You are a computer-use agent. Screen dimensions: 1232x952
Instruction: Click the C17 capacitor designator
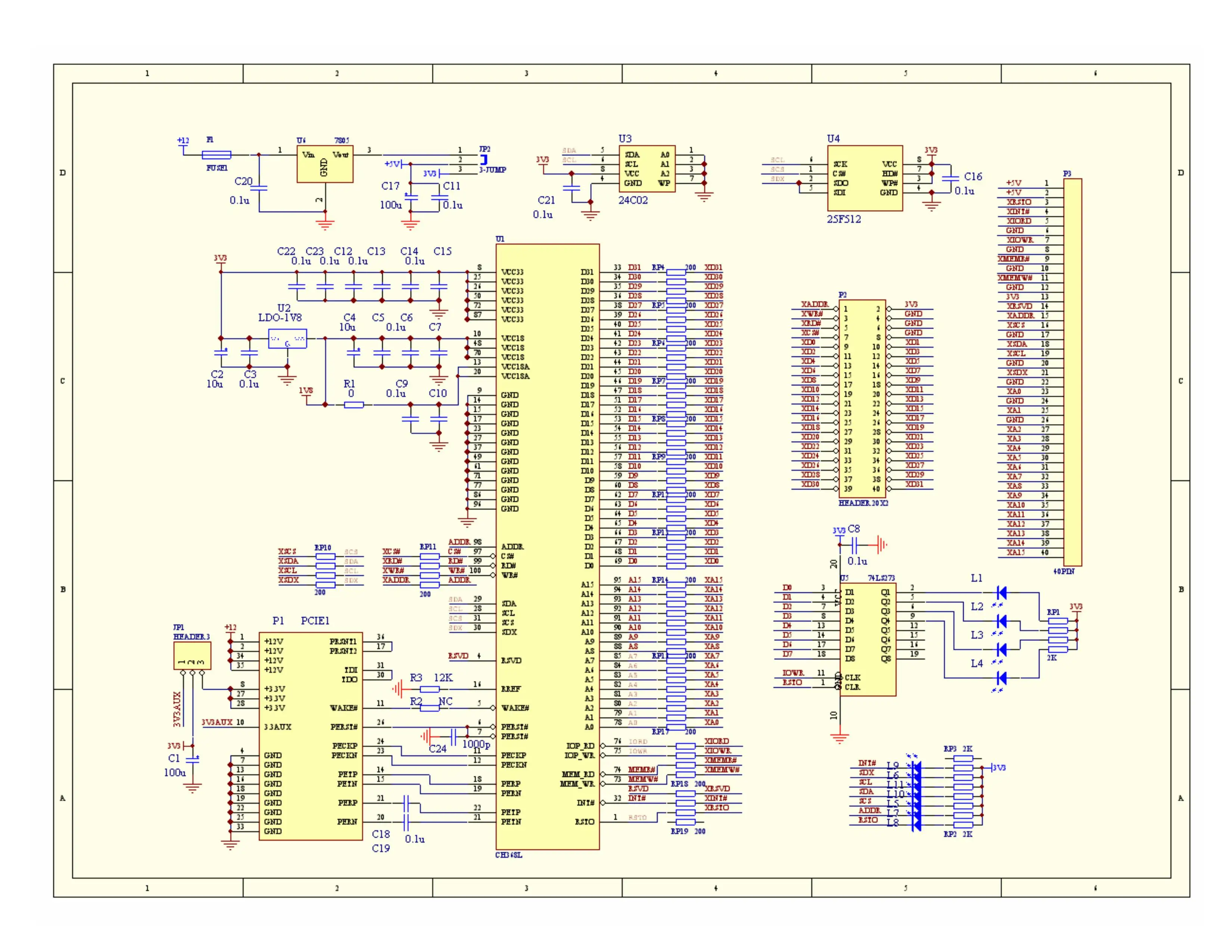coord(391,186)
